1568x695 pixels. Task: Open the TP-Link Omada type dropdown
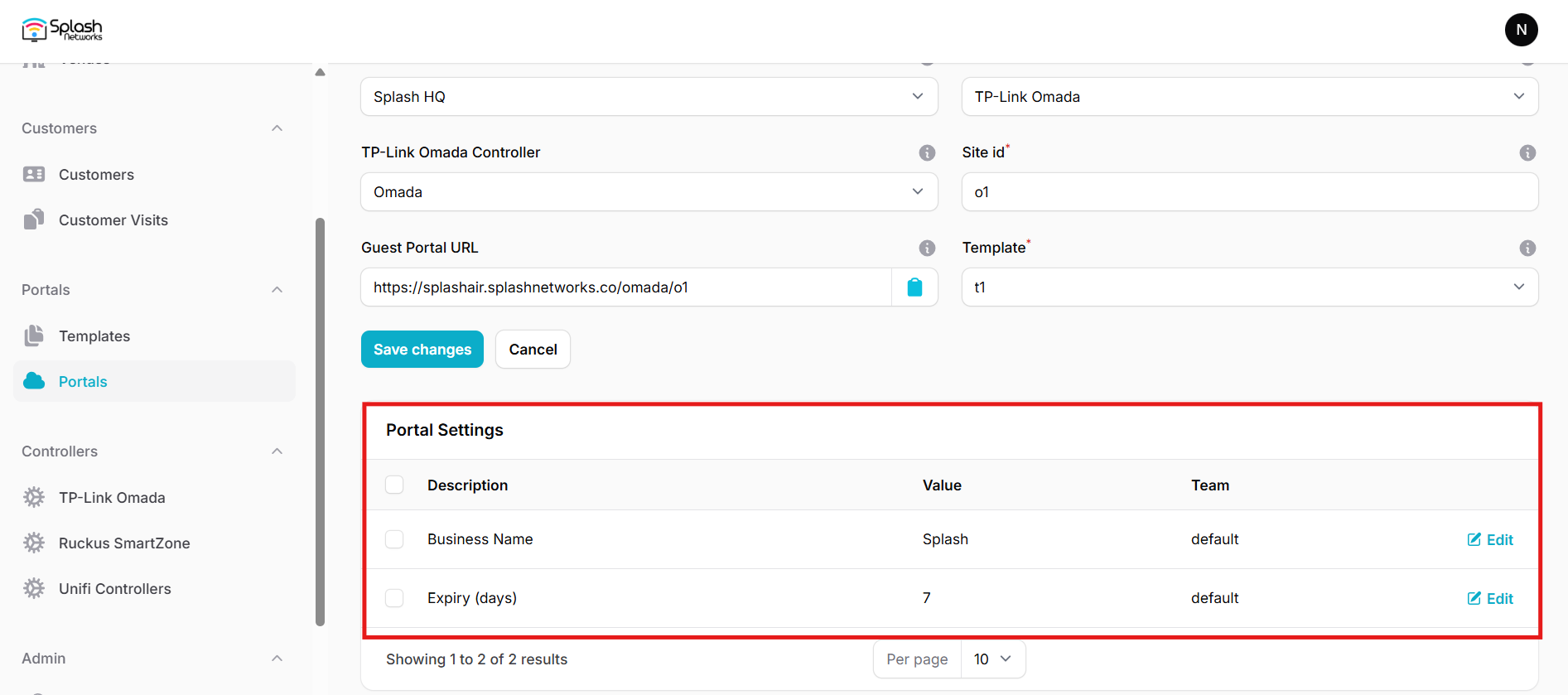[x=1249, y=97]
